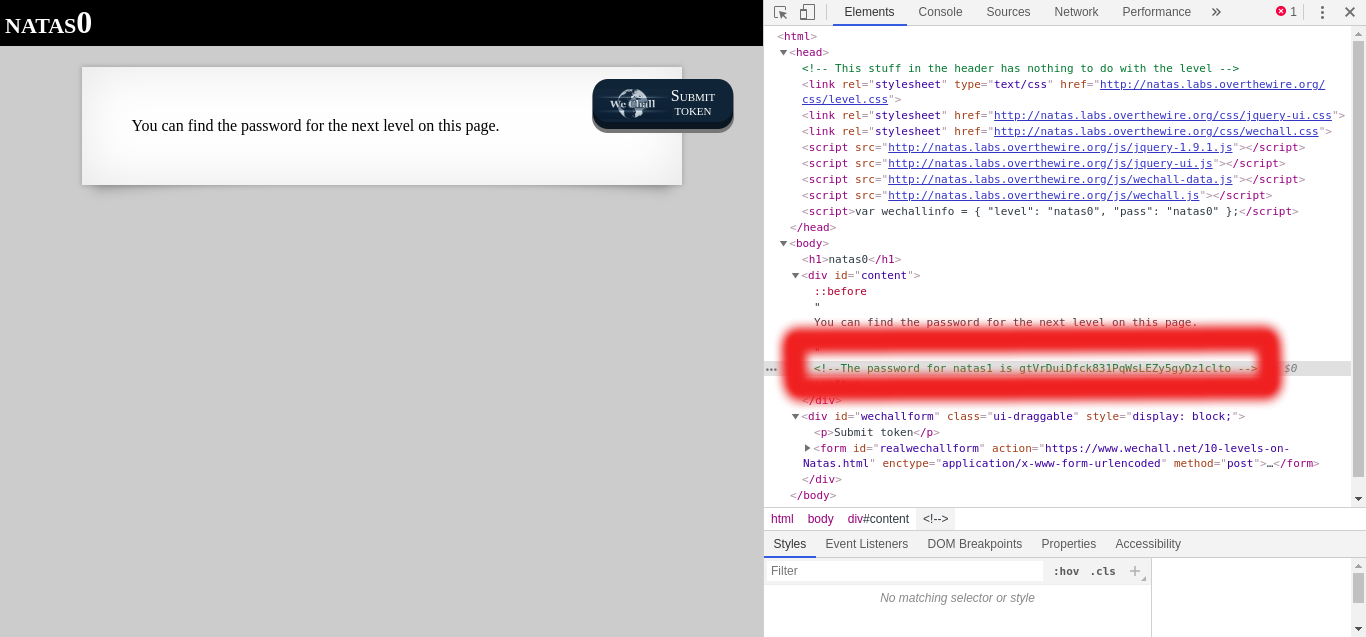Close the DevTools panel
1366x637 pixels.
1350,12
